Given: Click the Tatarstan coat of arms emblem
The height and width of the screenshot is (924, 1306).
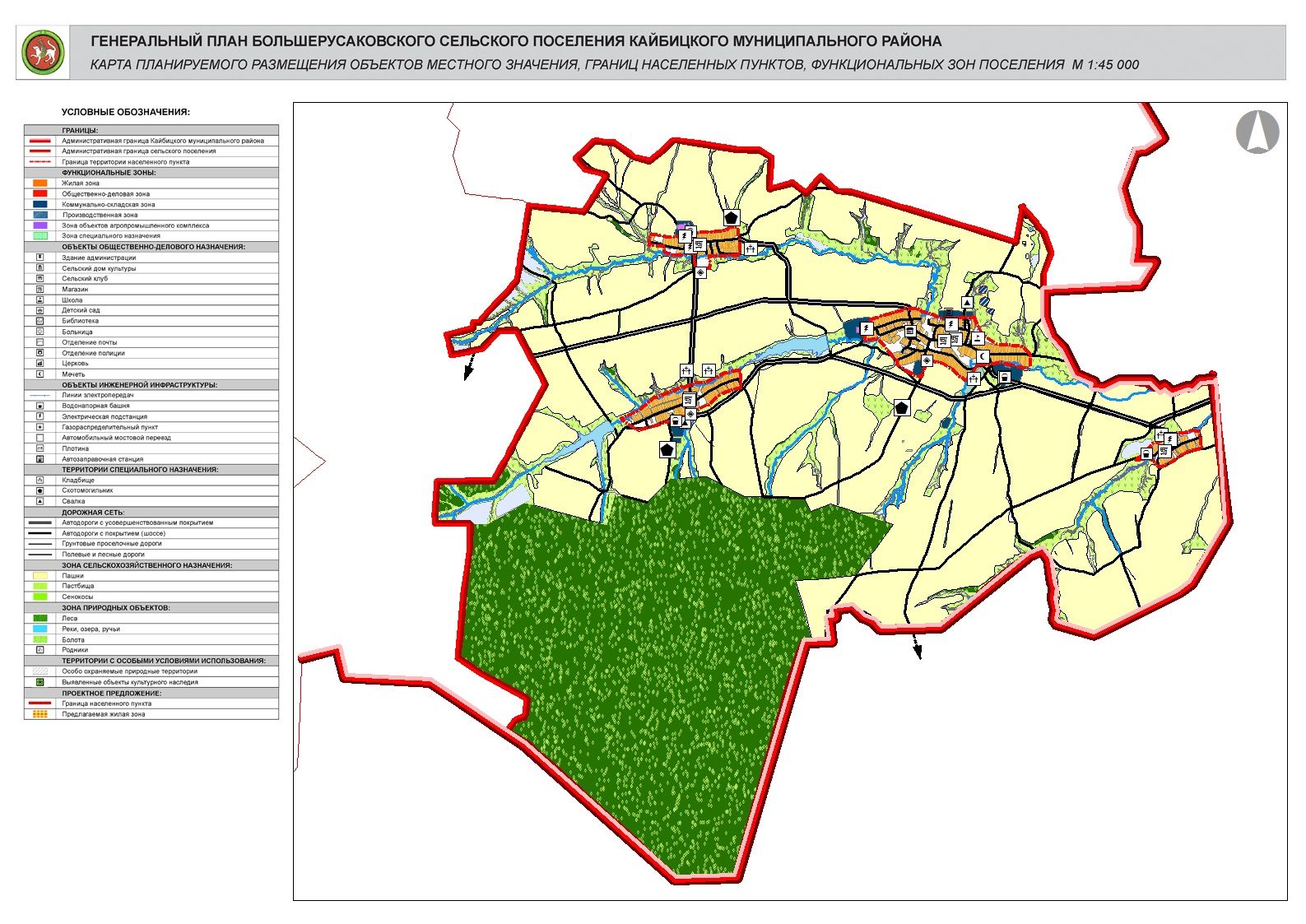Looking at the screenshot, I should 44,53.
